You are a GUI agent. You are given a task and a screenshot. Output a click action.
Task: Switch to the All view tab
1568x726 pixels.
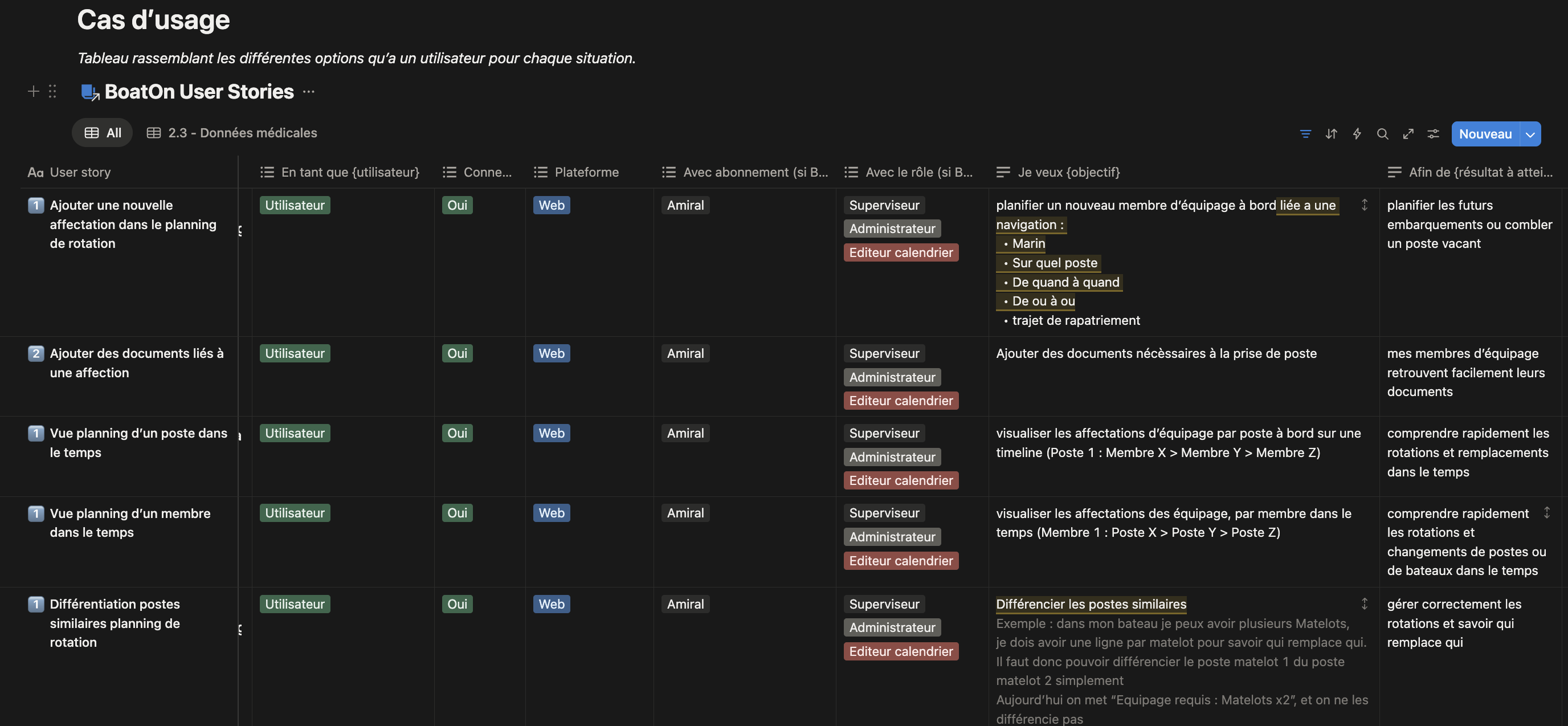pos(101,132)
